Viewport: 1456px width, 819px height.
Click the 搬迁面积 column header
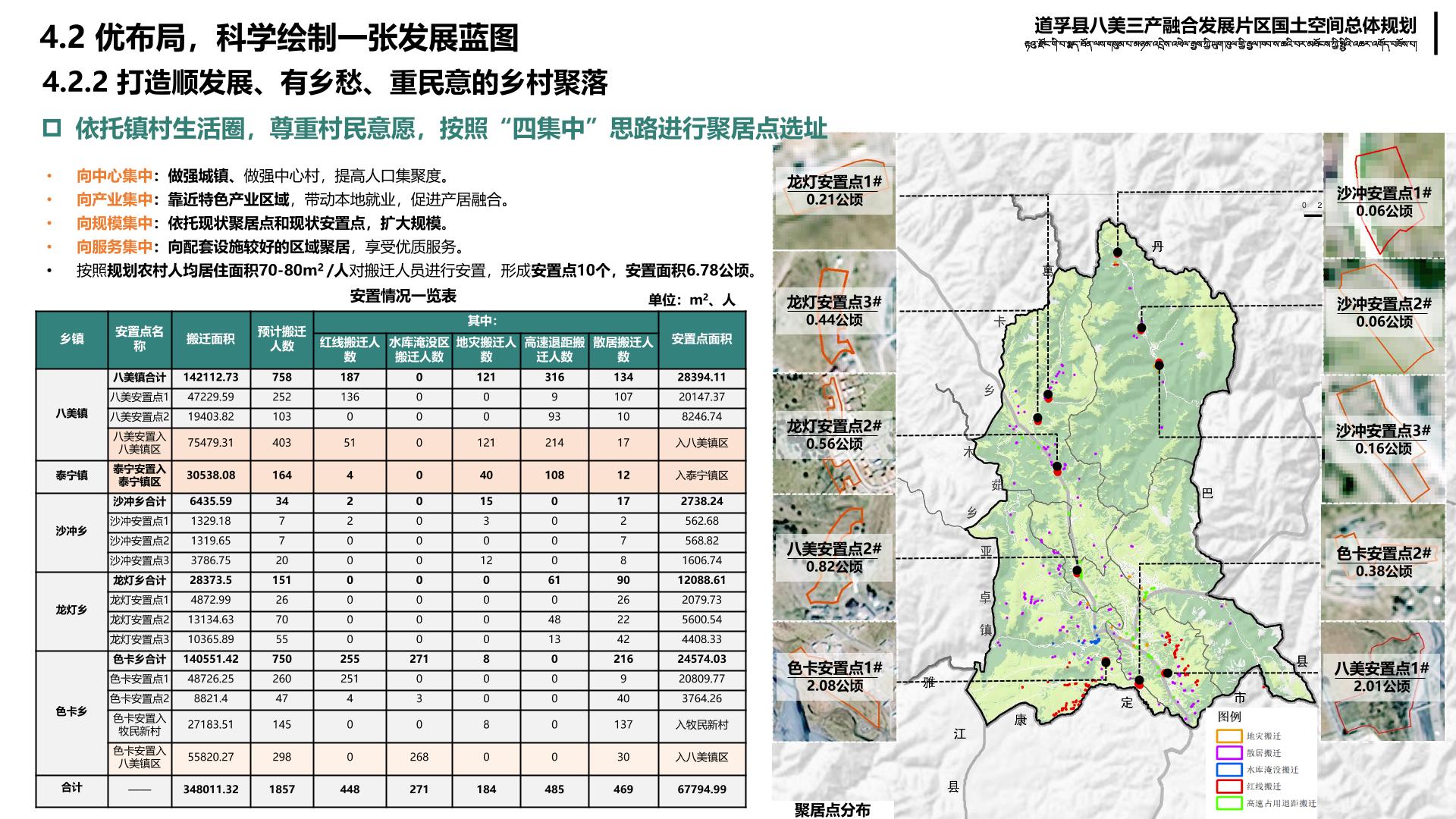click(x=211, y=340)
